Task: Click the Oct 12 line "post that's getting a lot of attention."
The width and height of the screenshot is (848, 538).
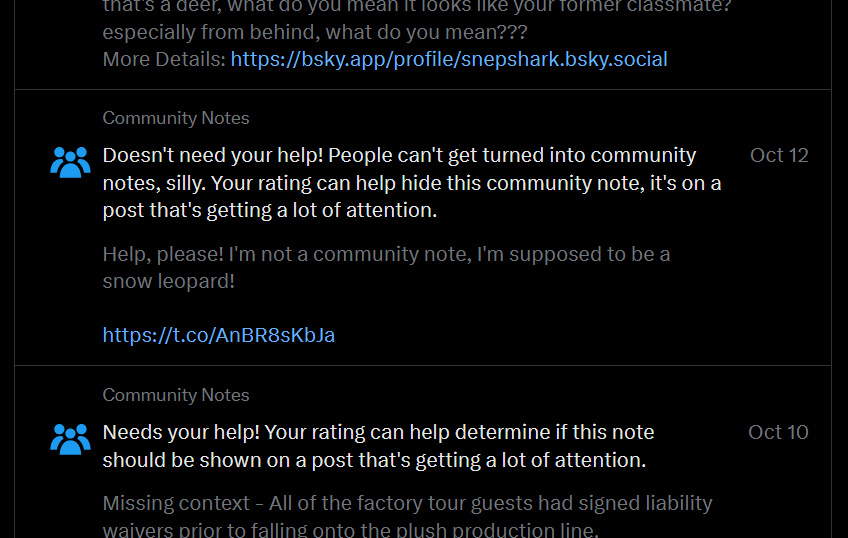Action: tap(270, 210)
